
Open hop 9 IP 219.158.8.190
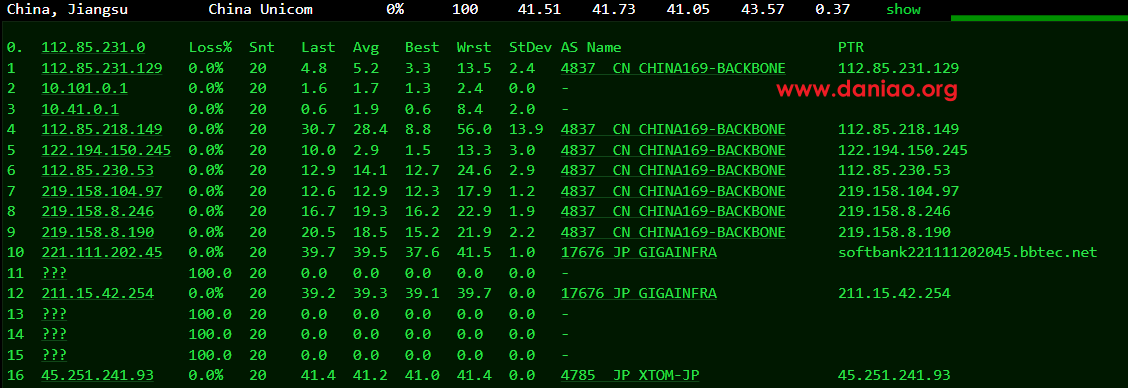97,233
